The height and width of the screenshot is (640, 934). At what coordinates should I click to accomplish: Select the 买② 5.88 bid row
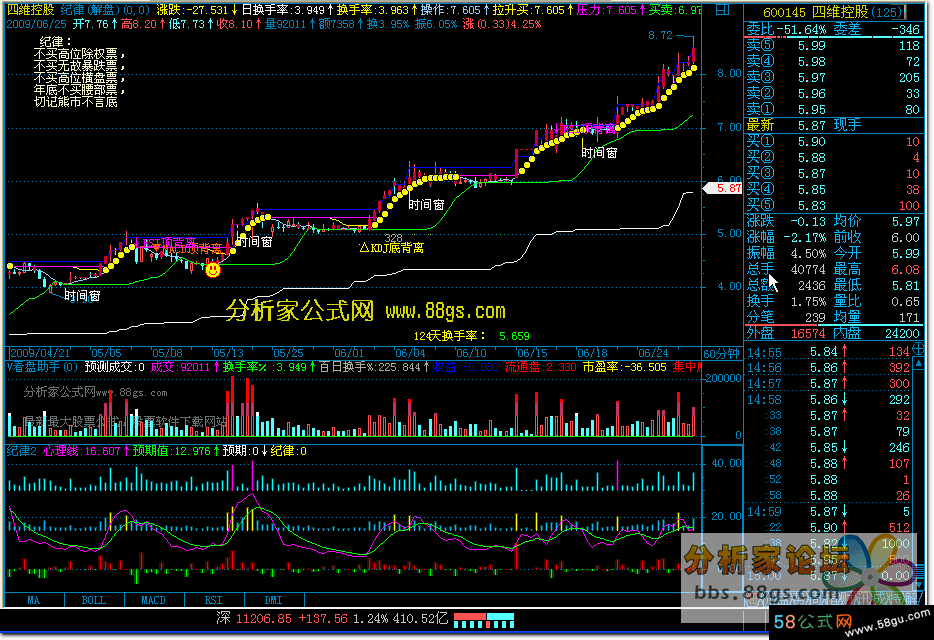click(x=833, y=157)
